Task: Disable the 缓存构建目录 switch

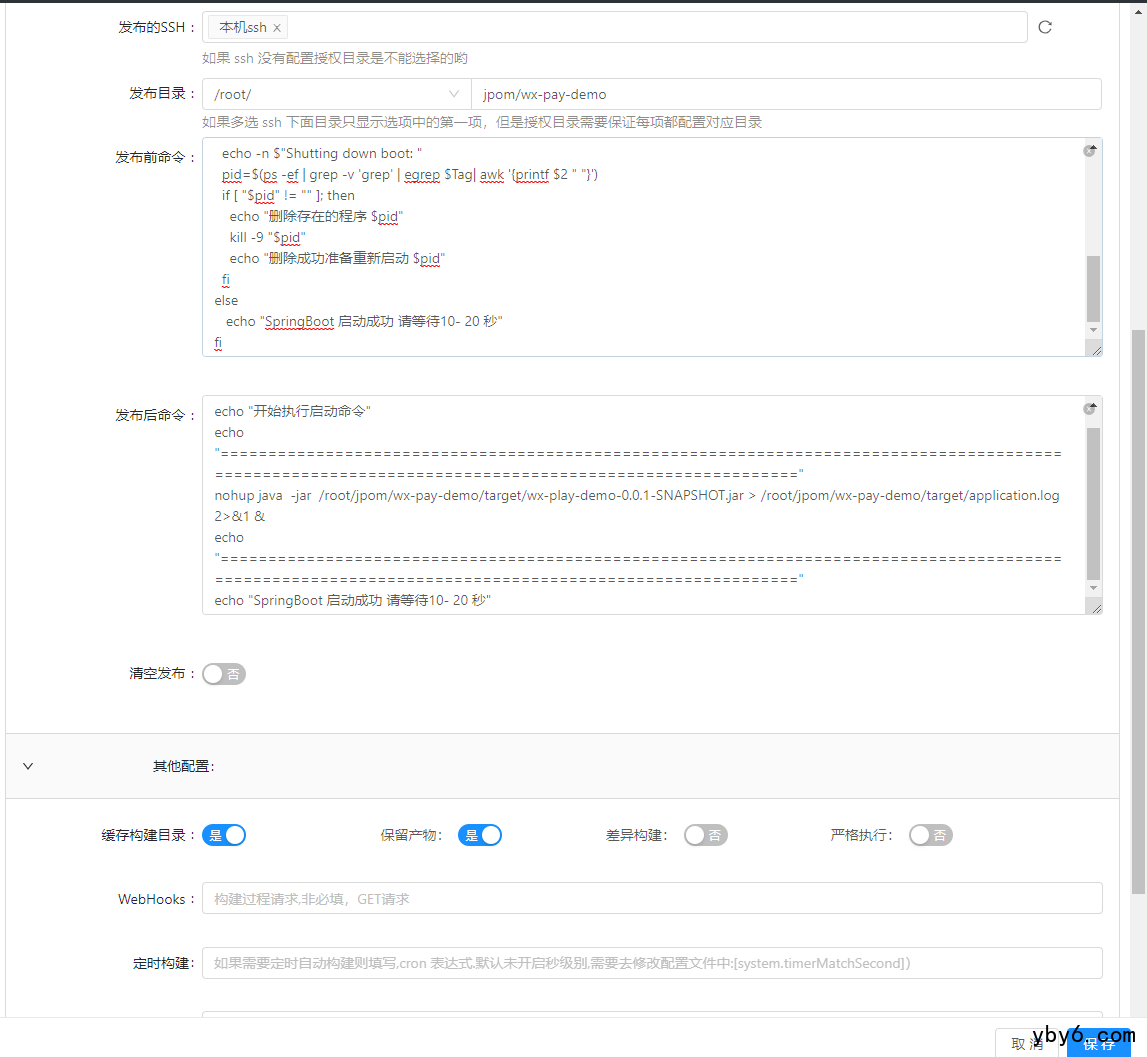Action: coord(224,835)
